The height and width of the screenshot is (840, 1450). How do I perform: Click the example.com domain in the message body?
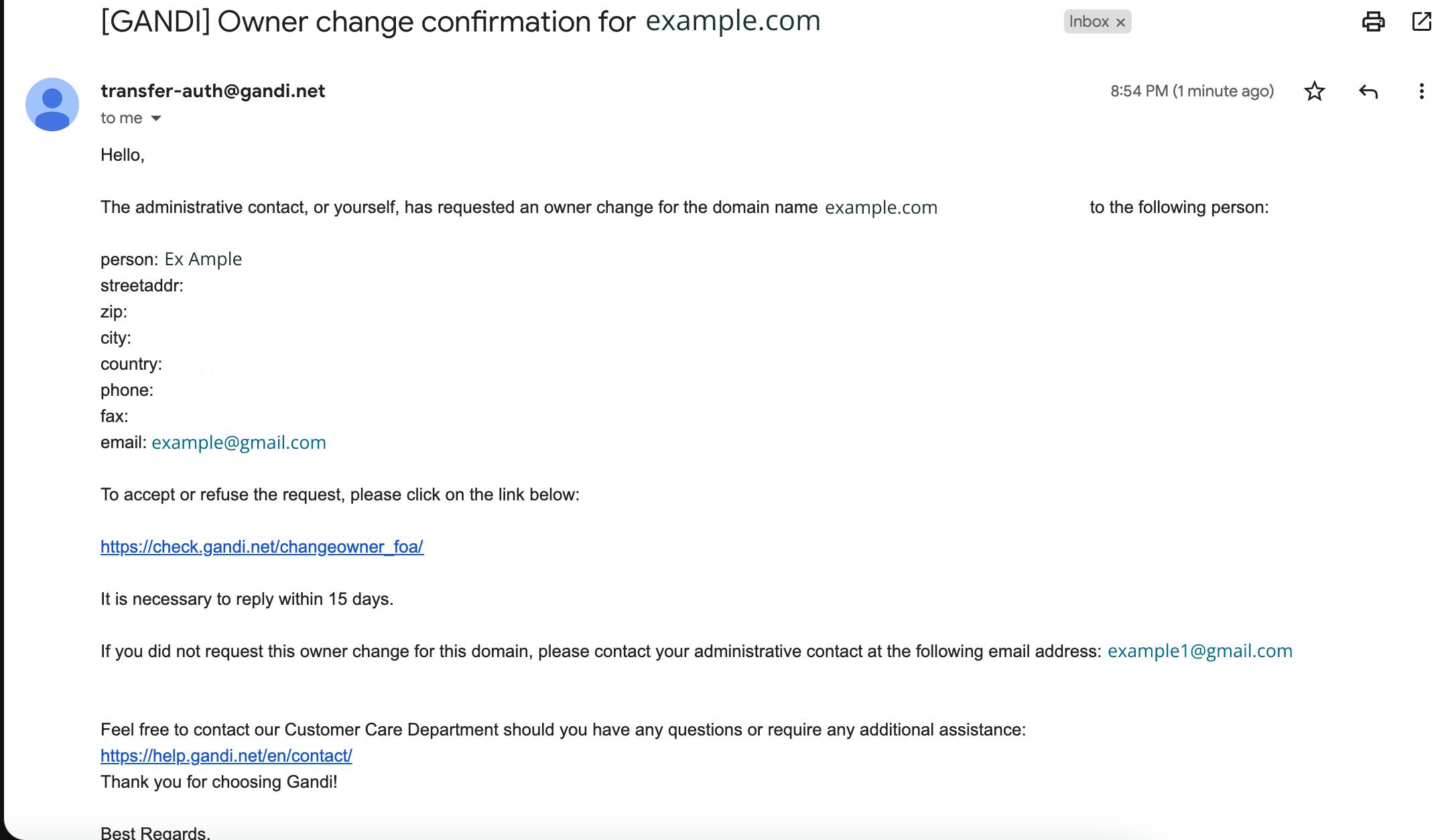click(x=881, y=208)
